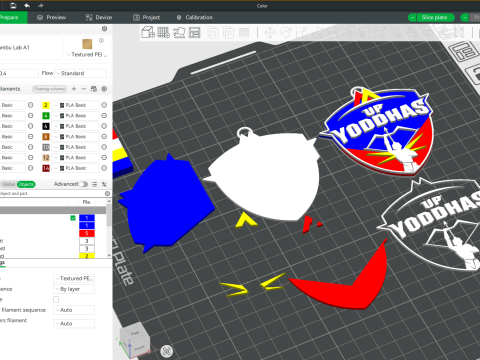The height and width of the screenshot is (360, 480).
Task: Click brown filament 8 color swatch
Action: (x=46, y=137)
